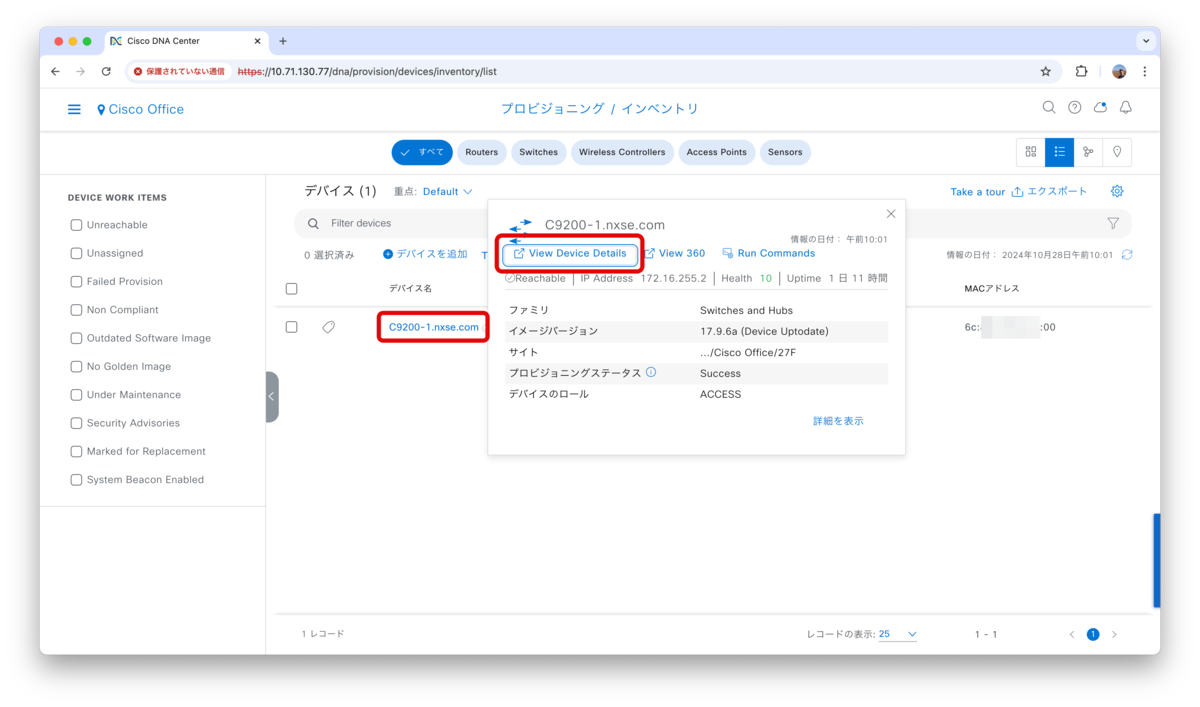Go to the next page arrow

pos(1115,634)
